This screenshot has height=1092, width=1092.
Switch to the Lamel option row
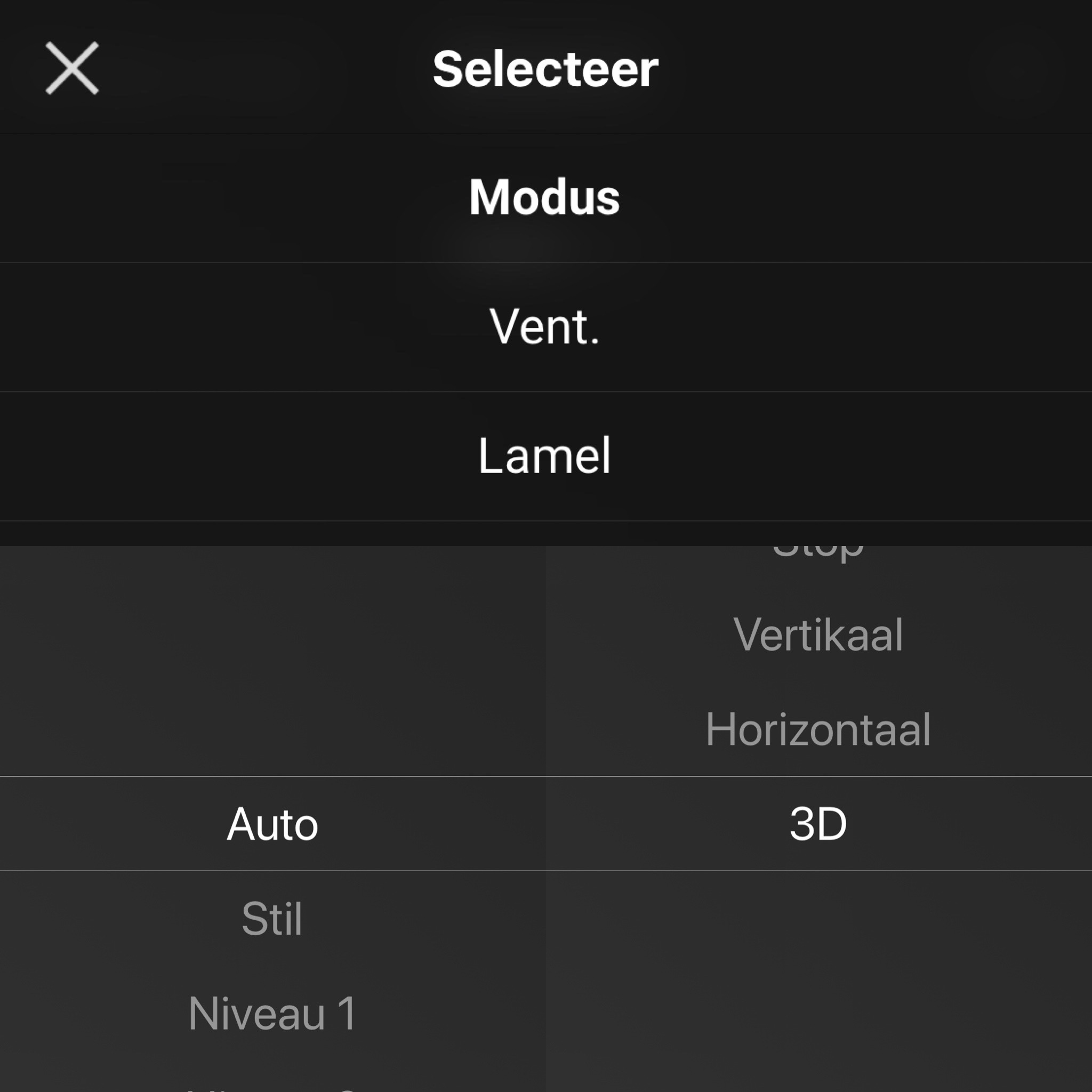pos(546,456)
